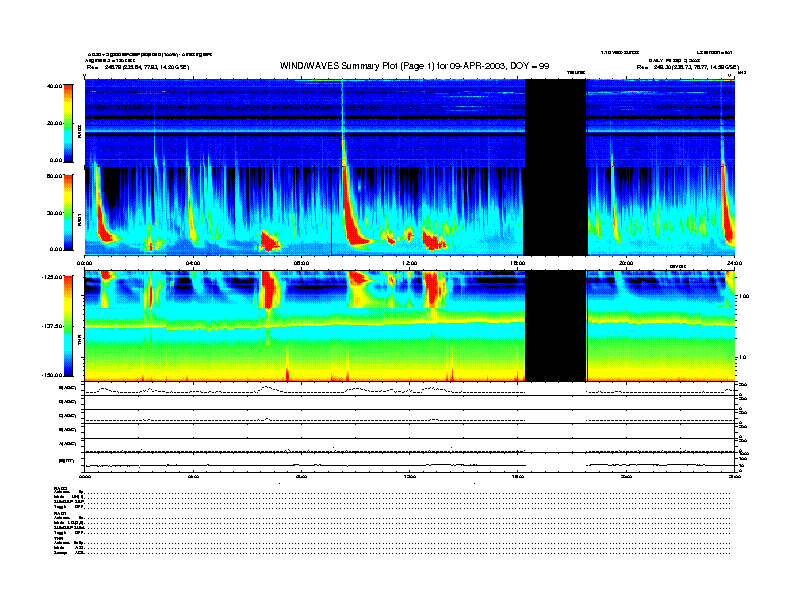792x612 pixels.
Task: Click the -125.00 label on TNR scale
Action: click(x=53, y=277)
